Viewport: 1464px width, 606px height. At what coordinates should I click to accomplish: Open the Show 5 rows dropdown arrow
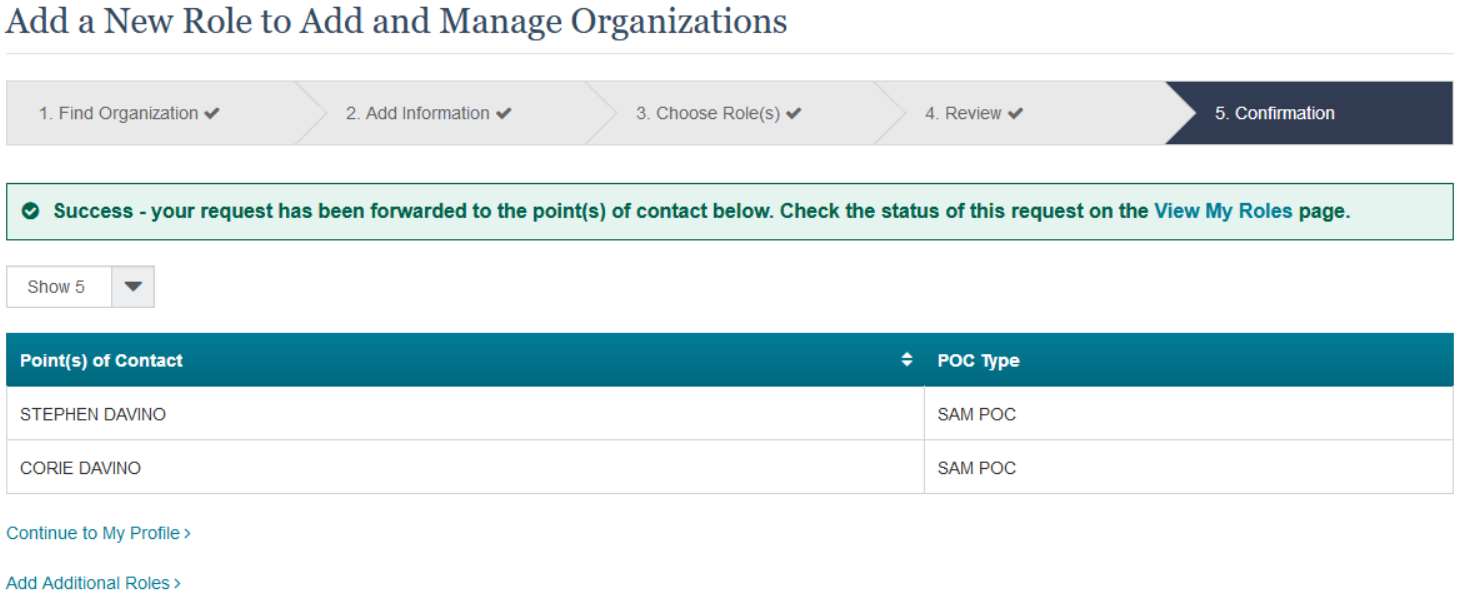coord(133,287)
